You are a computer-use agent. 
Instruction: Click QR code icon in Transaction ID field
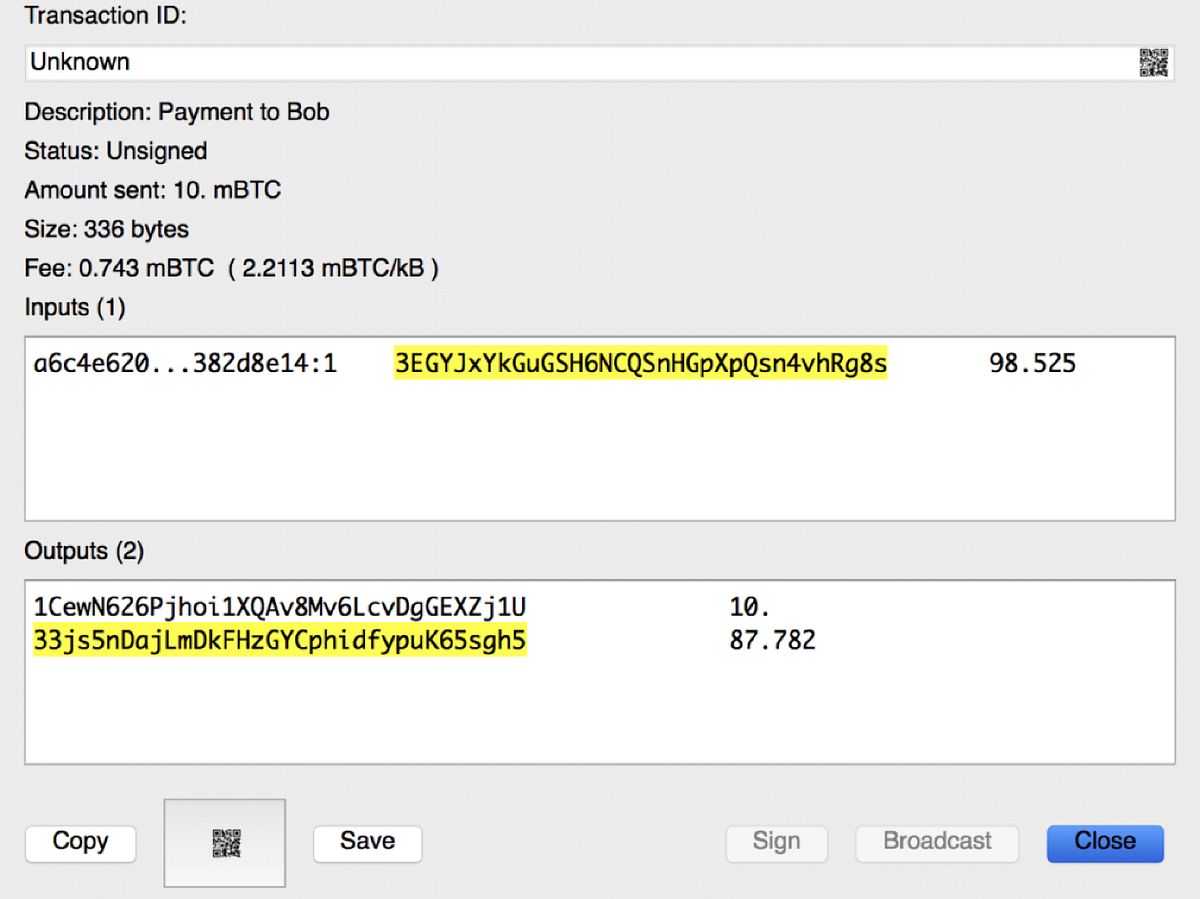click(1153, 63)
